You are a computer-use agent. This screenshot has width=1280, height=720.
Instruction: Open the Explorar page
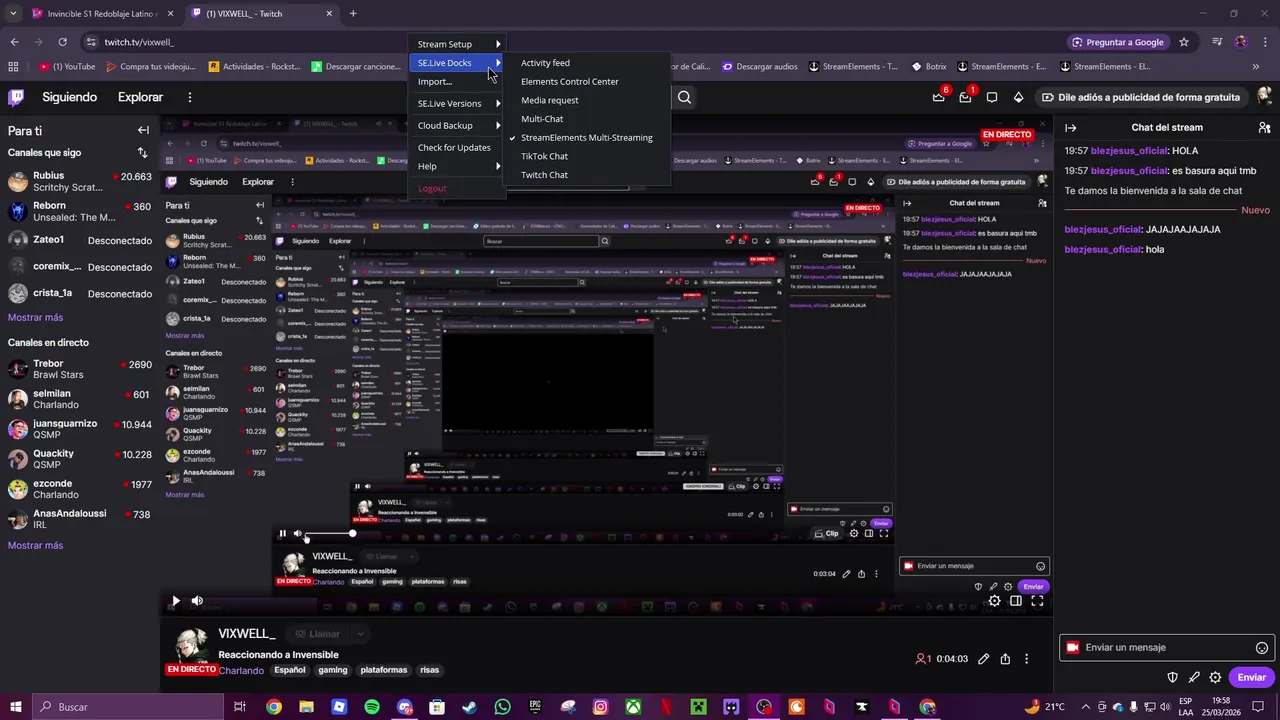click(140, 97)
